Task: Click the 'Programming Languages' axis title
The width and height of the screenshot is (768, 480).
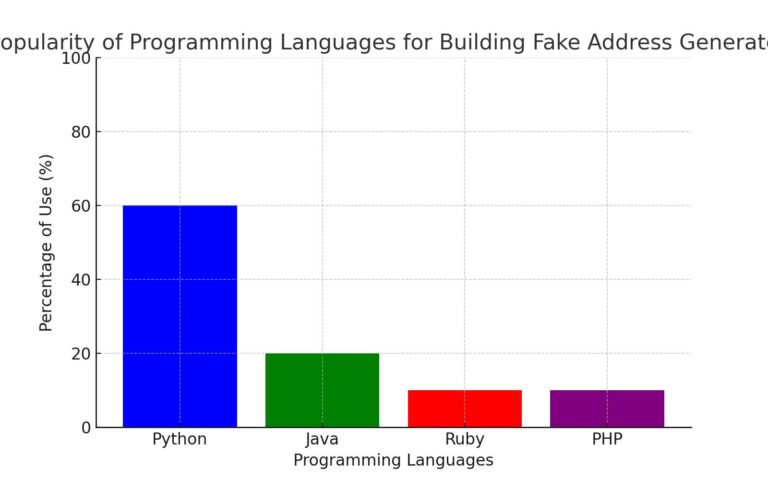Action: coord(393,461)
